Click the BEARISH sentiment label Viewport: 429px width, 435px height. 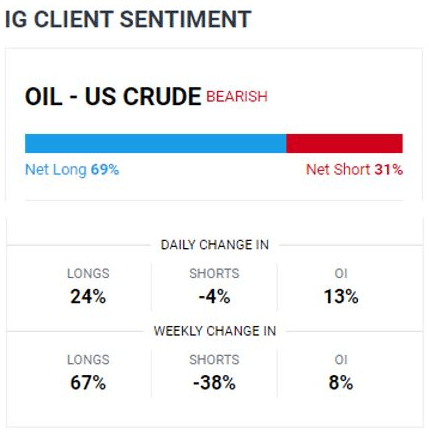[x=237, y=97]
